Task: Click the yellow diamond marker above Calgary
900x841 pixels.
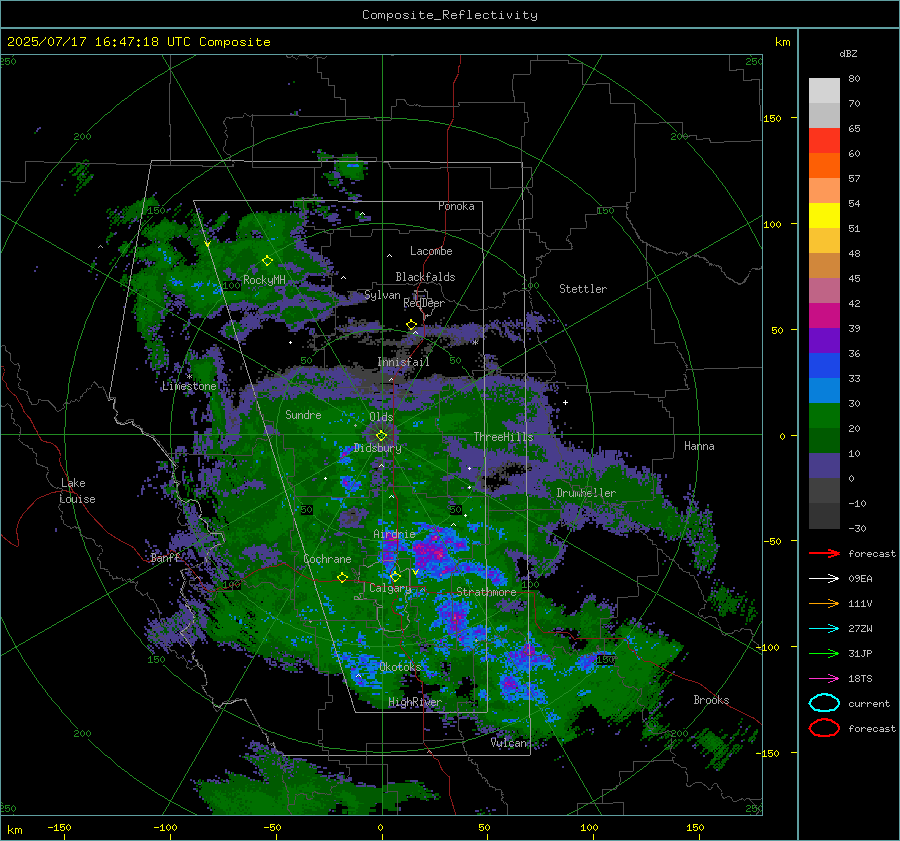Action: [x=395, y=576]
